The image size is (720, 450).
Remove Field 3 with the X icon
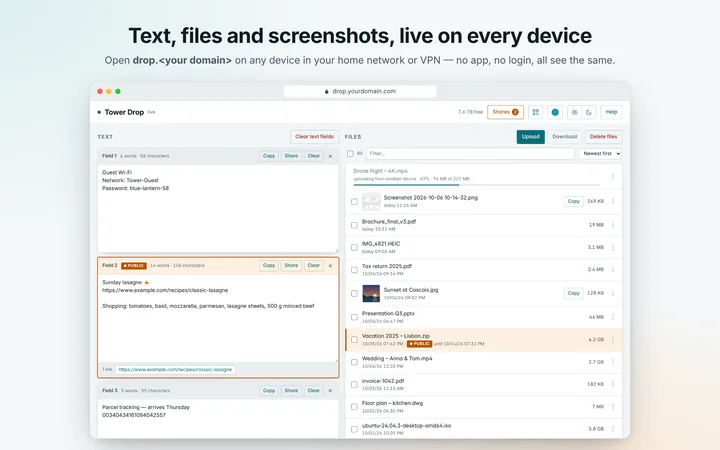(x=330, y=391)
